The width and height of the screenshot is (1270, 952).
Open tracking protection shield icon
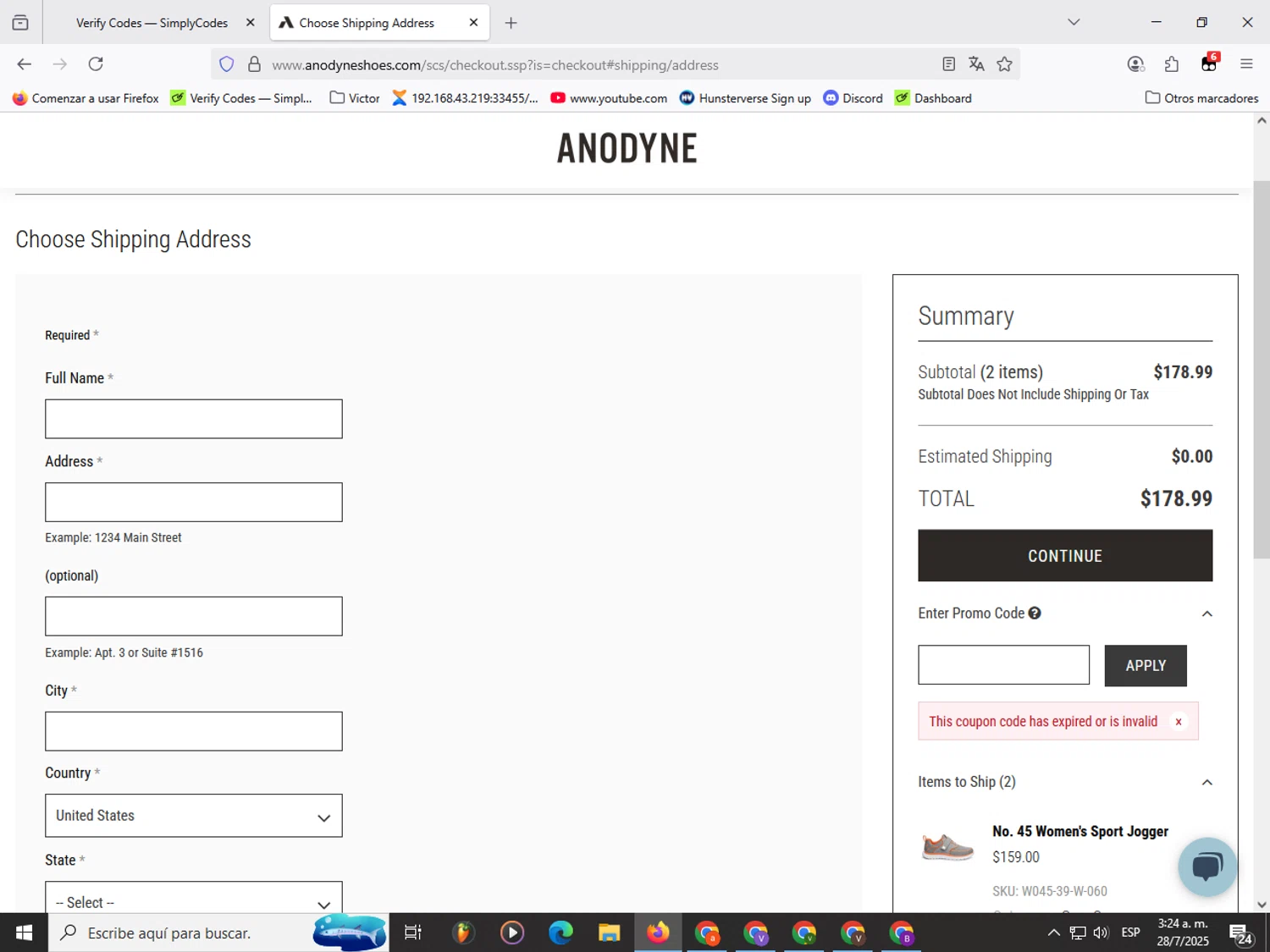click(x=226, y=64)
